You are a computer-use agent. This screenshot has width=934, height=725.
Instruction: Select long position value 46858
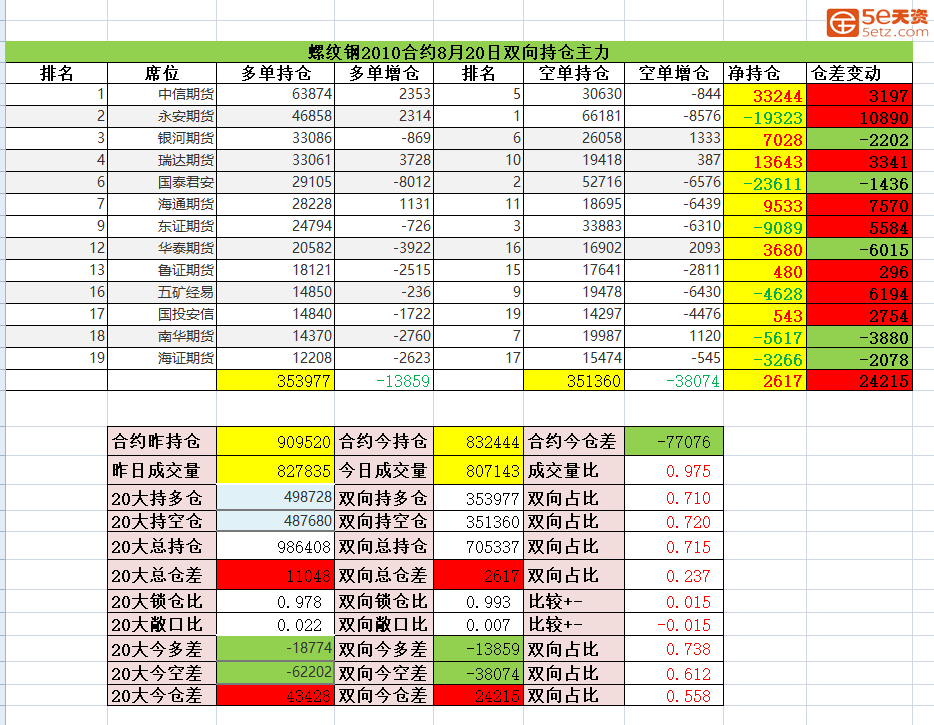pyautogui.click(x=275, y=117)
